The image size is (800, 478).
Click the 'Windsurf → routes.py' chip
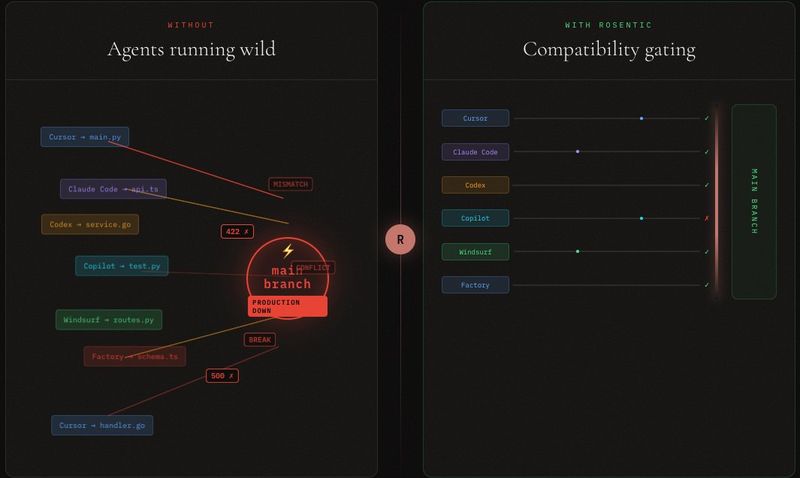click(x=109, y=320)
